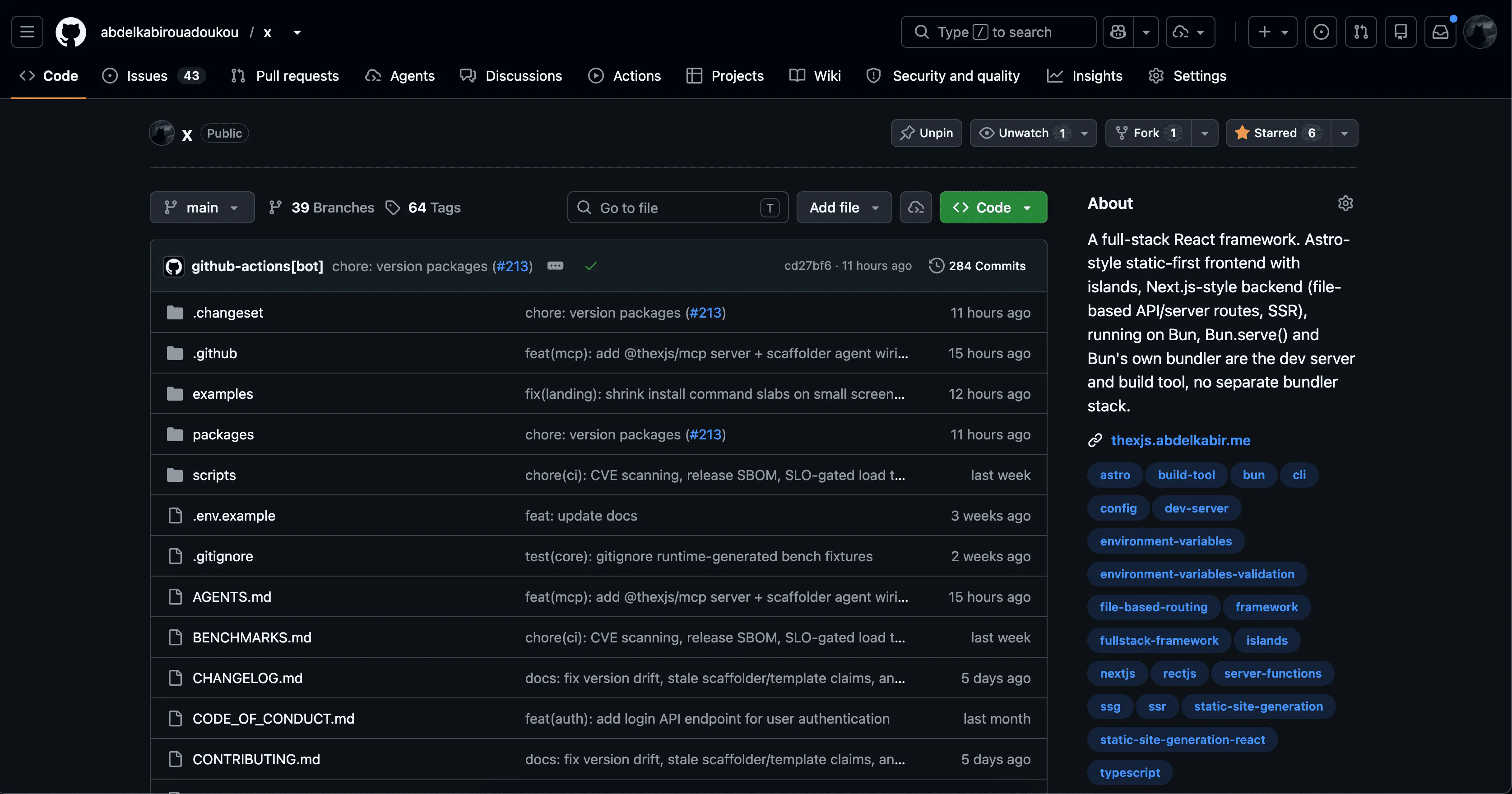This screenshot has width=1512, height=794.
Task: Switch to the Pull requests tab
Action: tap(285, 75)
